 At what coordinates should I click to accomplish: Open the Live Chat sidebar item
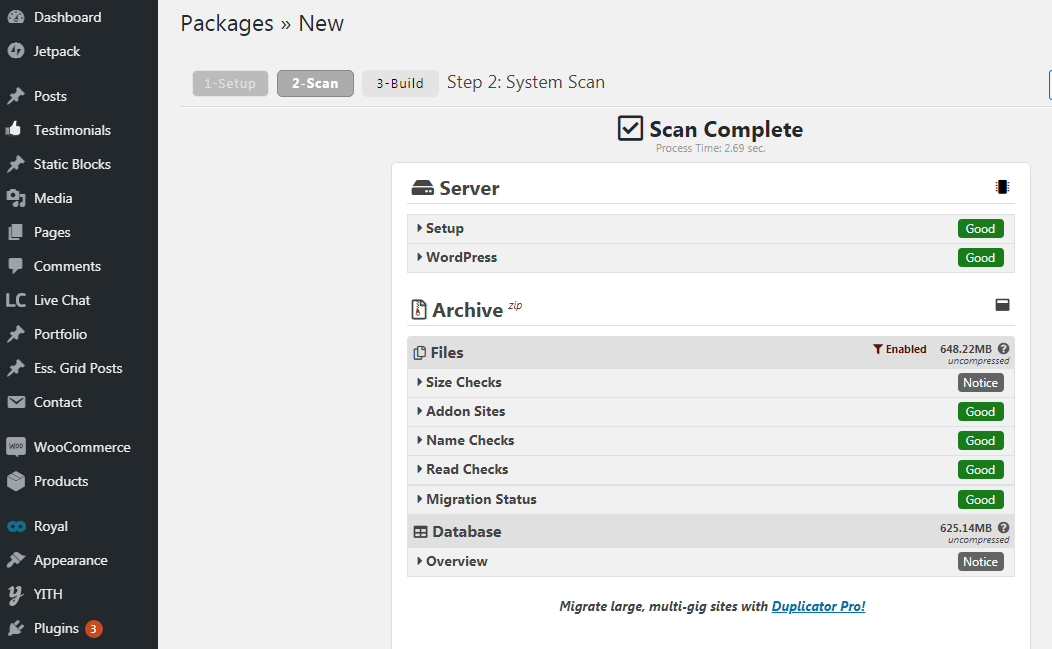click(62, 300)
